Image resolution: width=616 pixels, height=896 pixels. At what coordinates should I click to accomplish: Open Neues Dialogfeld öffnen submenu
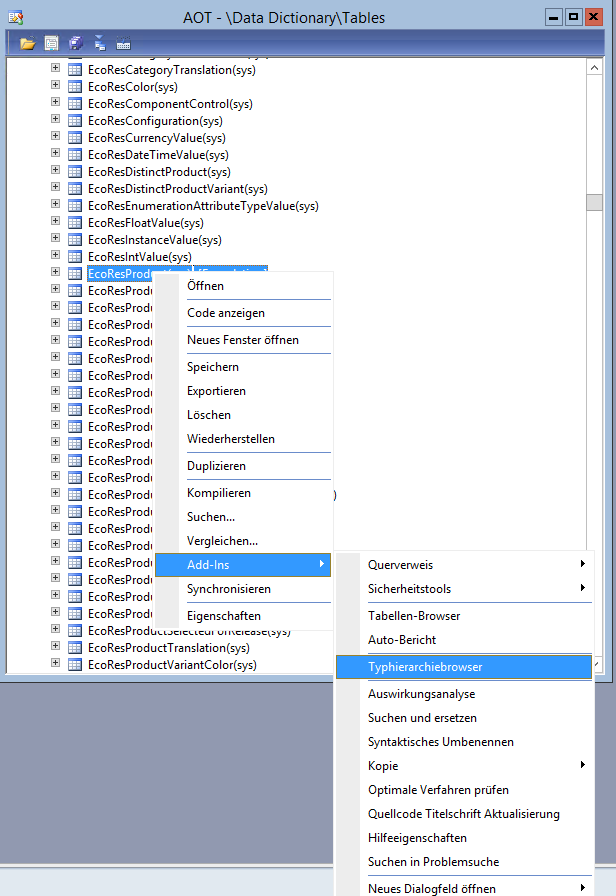[464, 889]
